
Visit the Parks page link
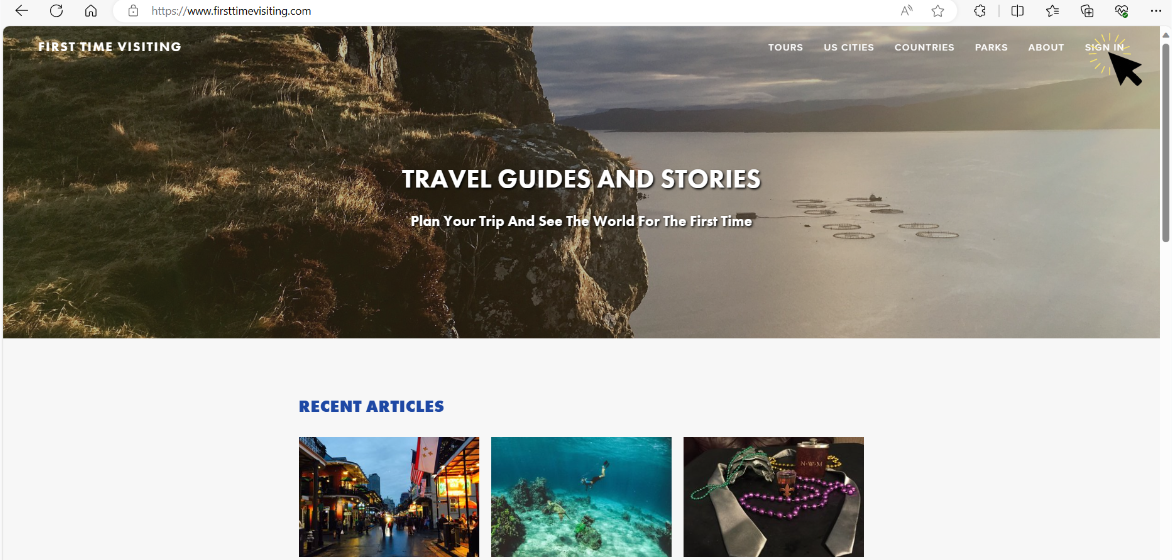pos(991,47)
